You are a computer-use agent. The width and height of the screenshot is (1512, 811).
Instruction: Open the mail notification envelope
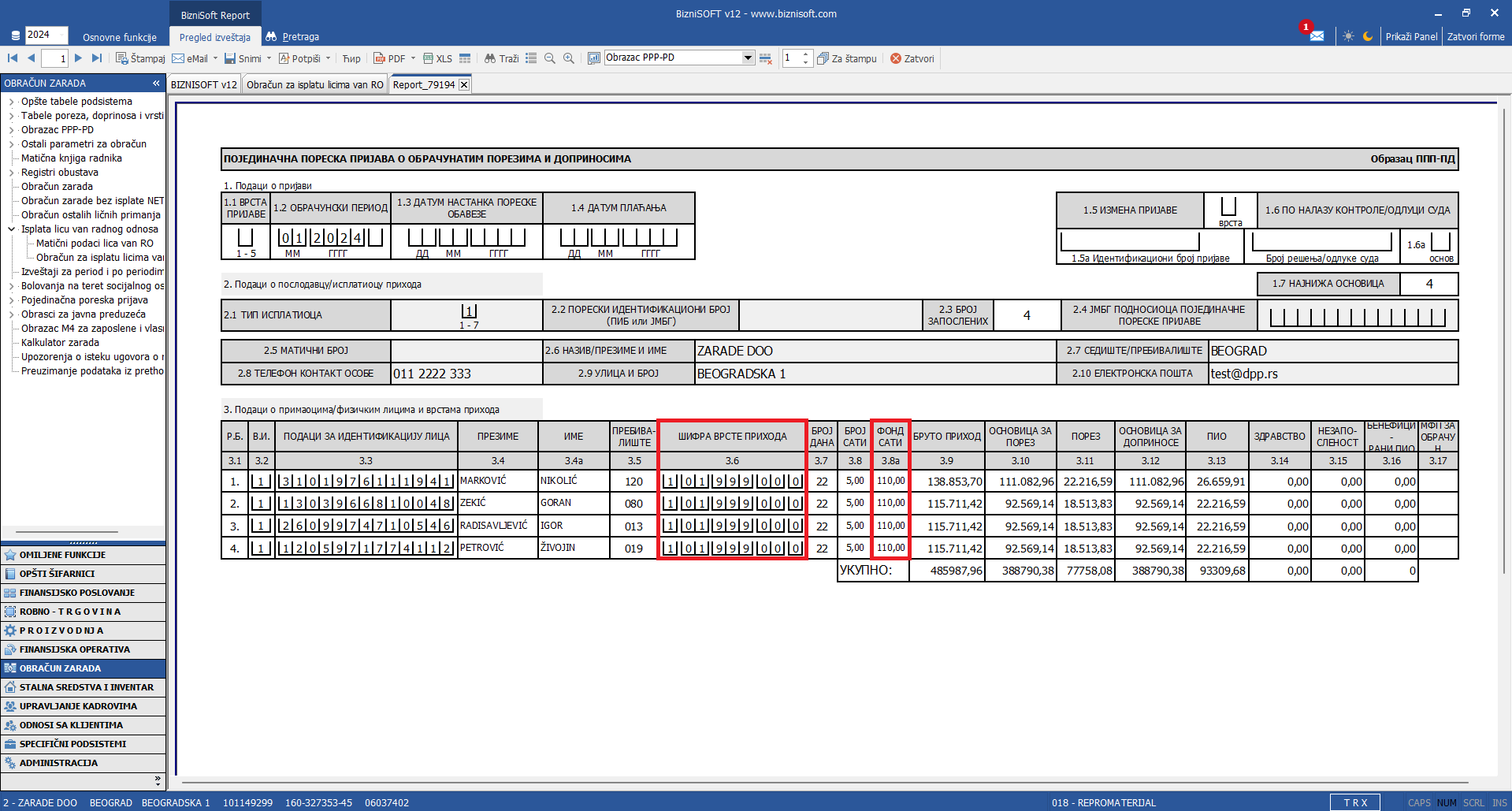click(x=1317, y=36)
